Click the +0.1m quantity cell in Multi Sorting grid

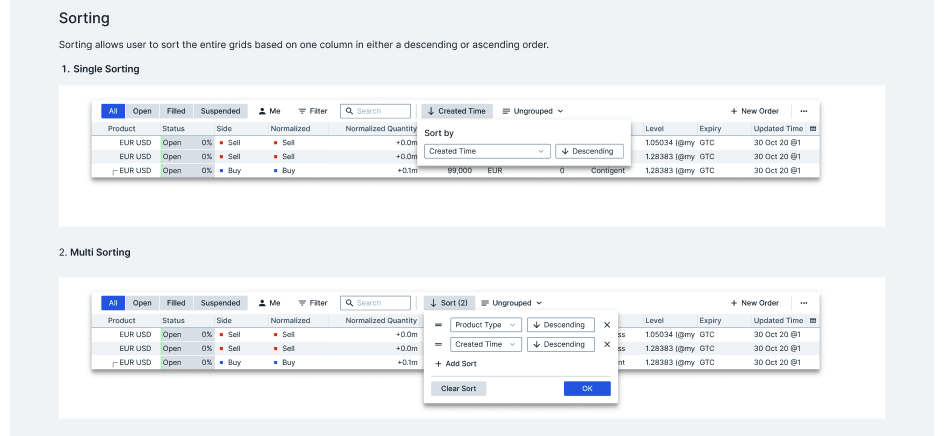(x=407, y=362)
